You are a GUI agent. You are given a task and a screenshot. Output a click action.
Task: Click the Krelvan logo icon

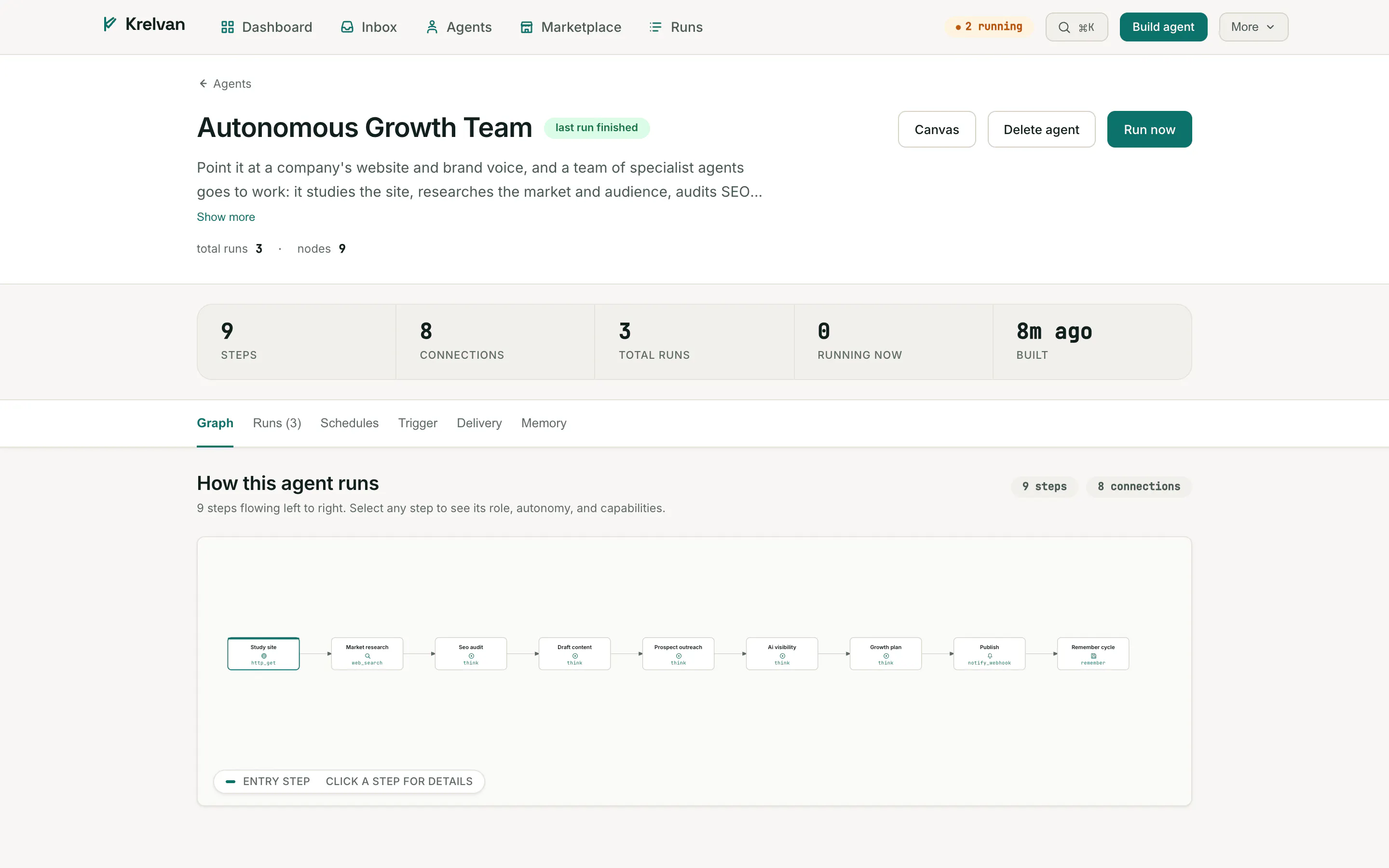(x=109, y=24)
